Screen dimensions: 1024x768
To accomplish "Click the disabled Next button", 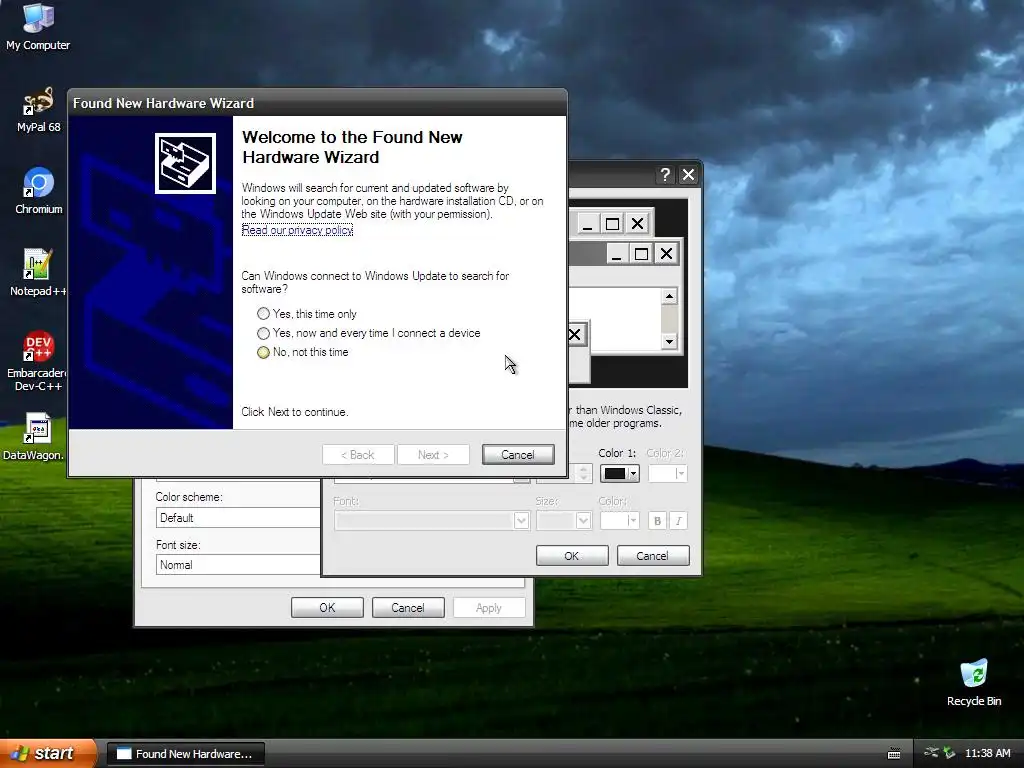I will click(x=434, y=455).
